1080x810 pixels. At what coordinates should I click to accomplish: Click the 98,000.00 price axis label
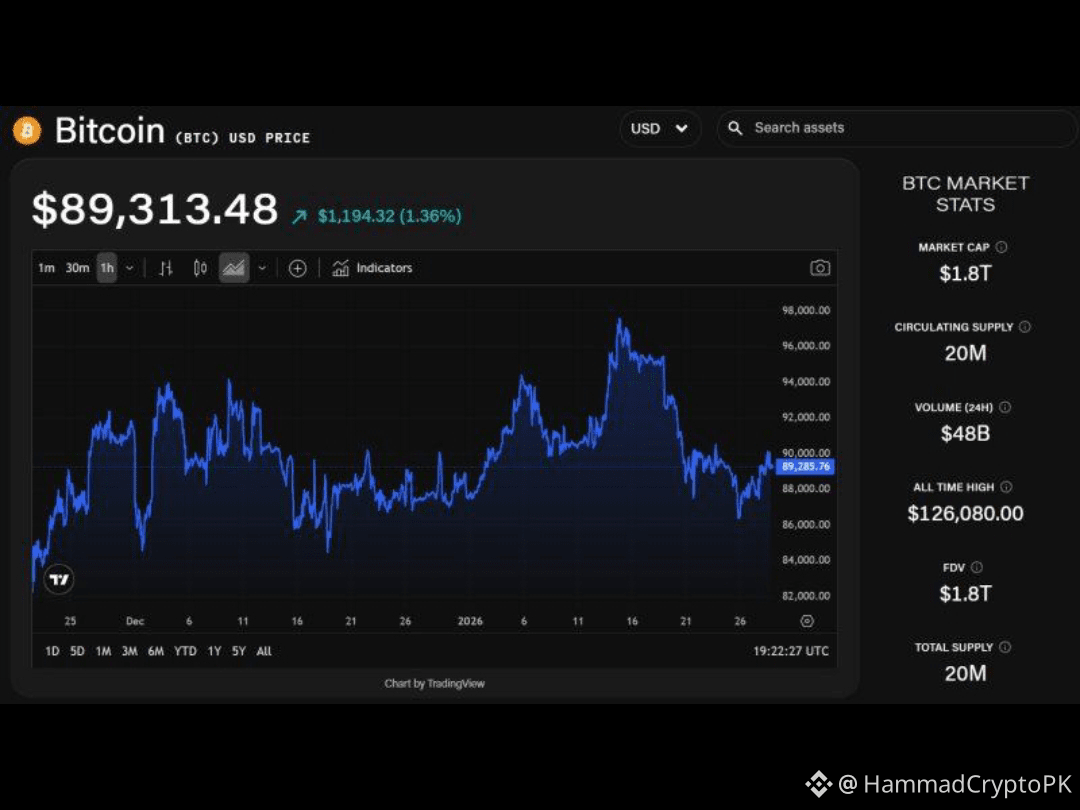click(x=806, y=310)
